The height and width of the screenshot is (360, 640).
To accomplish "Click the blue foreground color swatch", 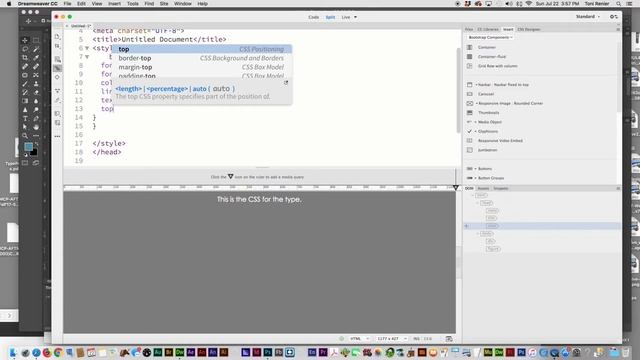I will tap(28, 147).
